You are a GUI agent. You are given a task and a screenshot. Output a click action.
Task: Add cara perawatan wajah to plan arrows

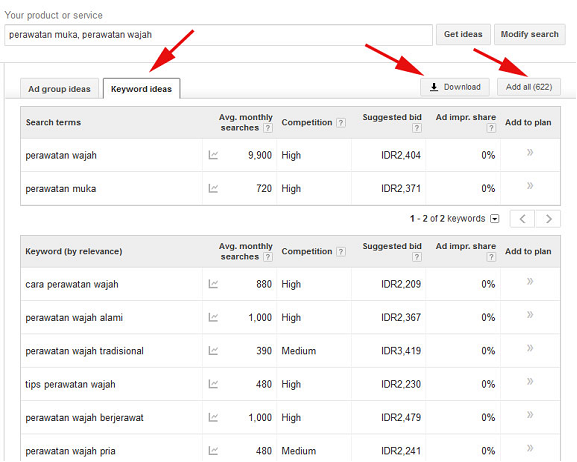[x=530, y=282]
